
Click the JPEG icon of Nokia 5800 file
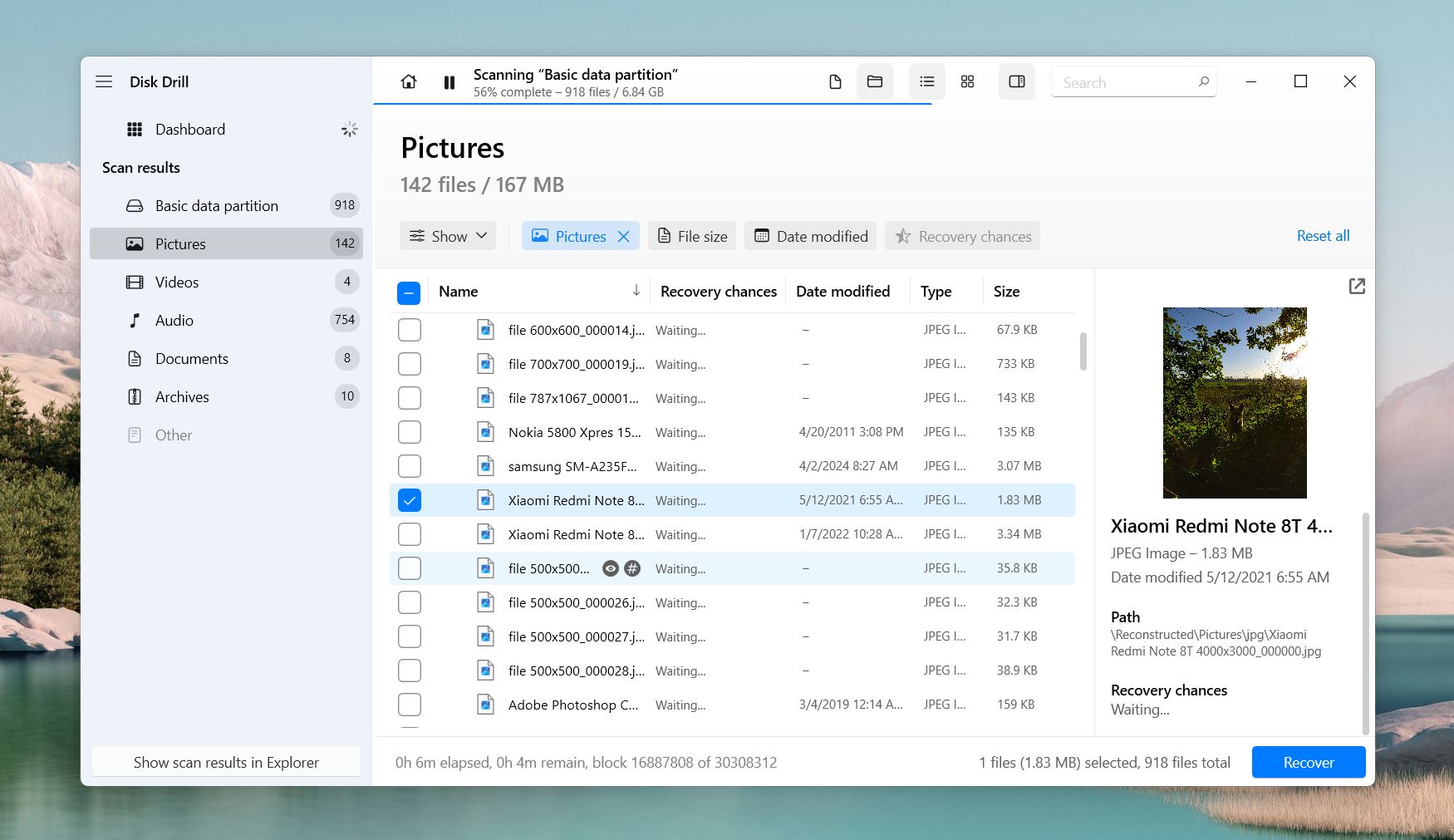click(x=485, y=432)
